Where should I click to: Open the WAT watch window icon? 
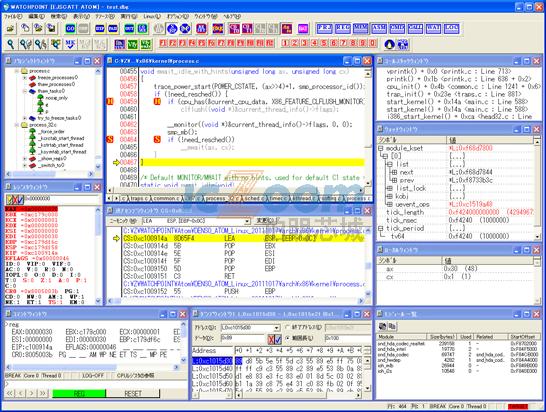pyautogui.click(x=433, y=28)
